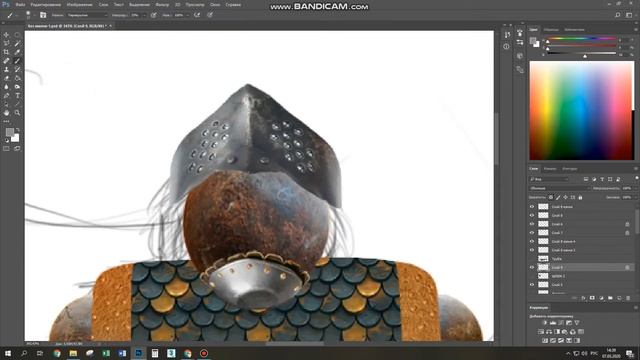Hide the topmost layer Слой 8 копия
This screenshot has height=360, width=640.
click(532, 207)
